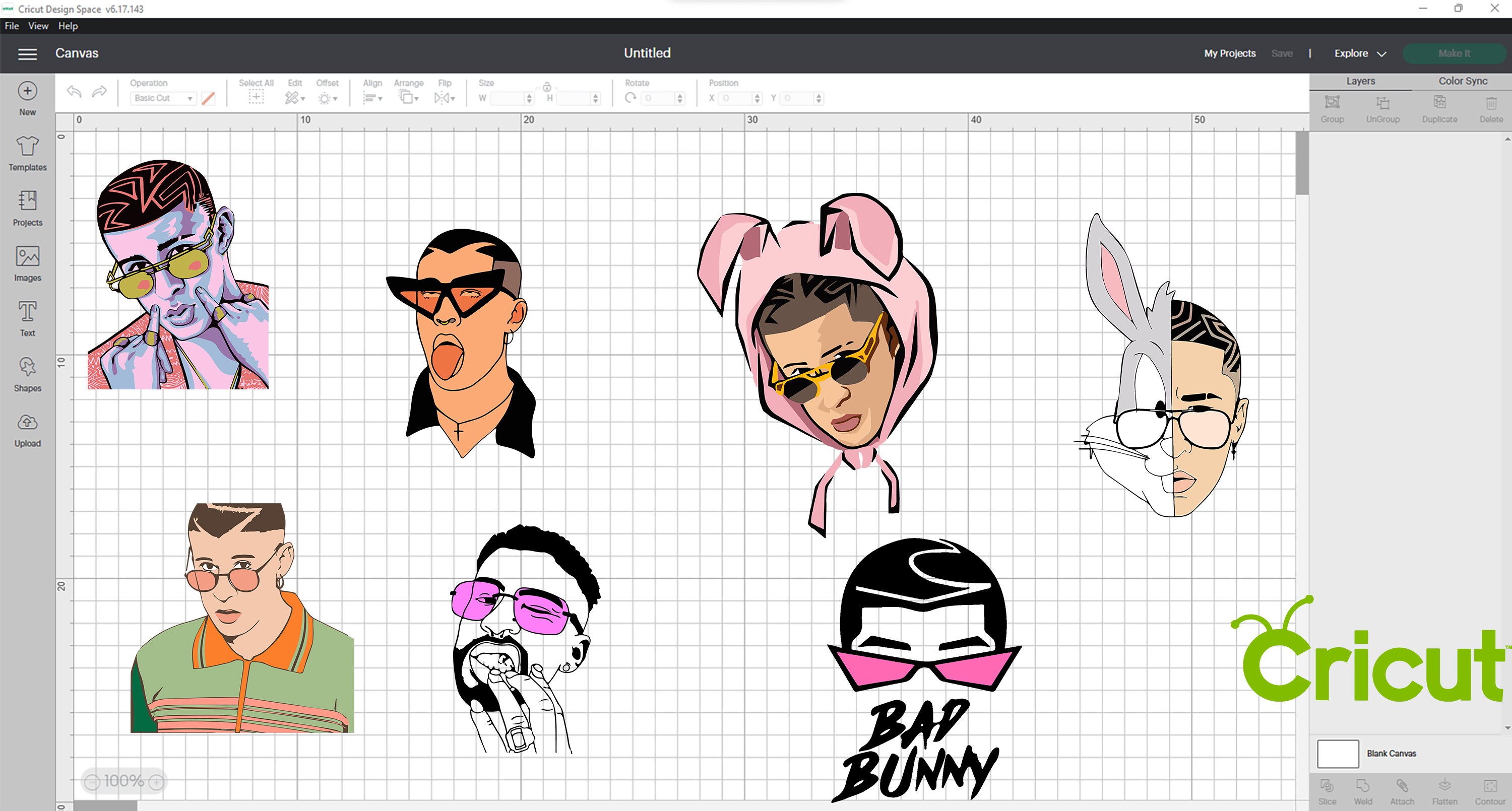Click the Make It button
The height and width of the screenshot is (811, 1512).
point(1454,53)
